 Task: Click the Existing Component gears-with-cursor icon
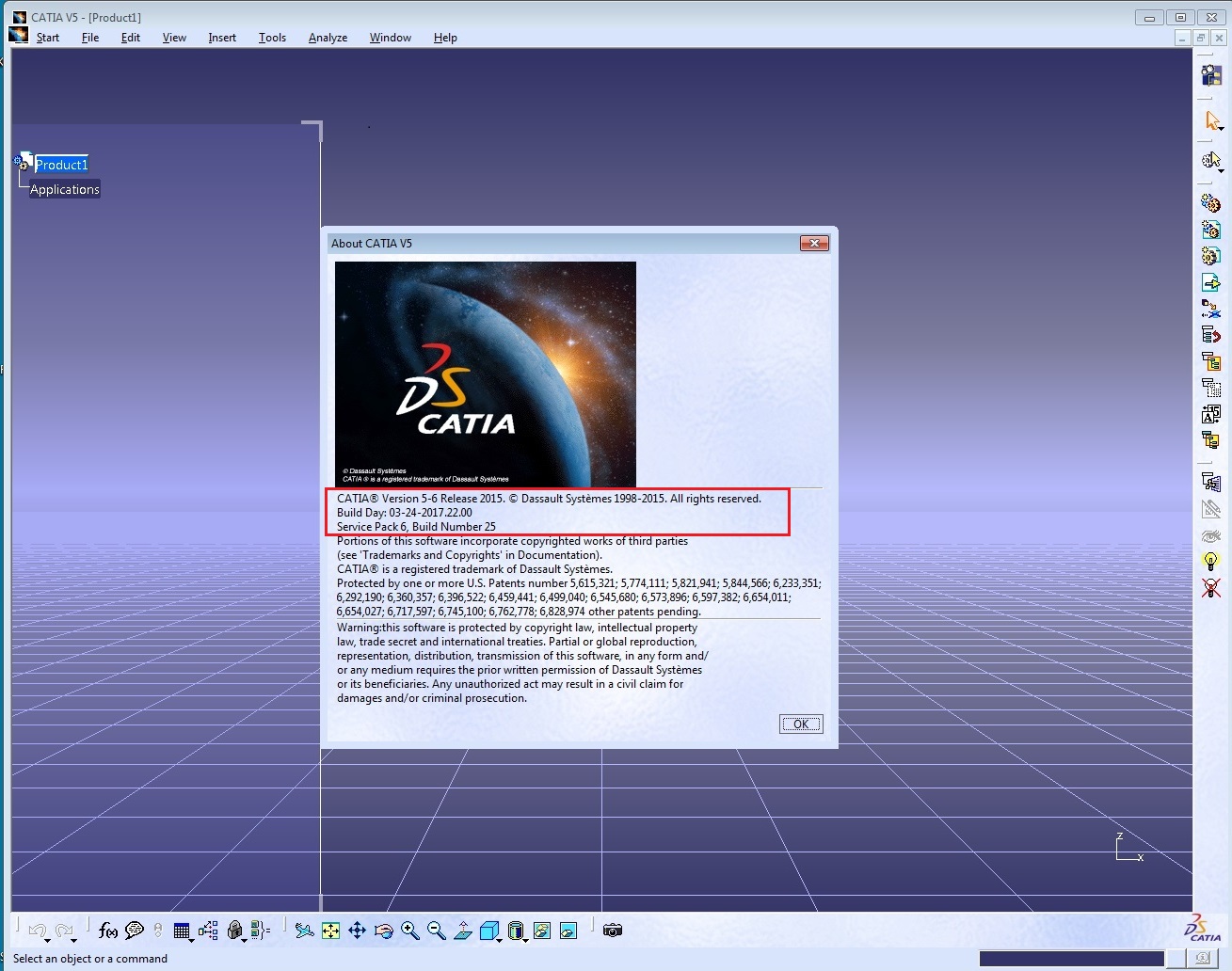1210,161
